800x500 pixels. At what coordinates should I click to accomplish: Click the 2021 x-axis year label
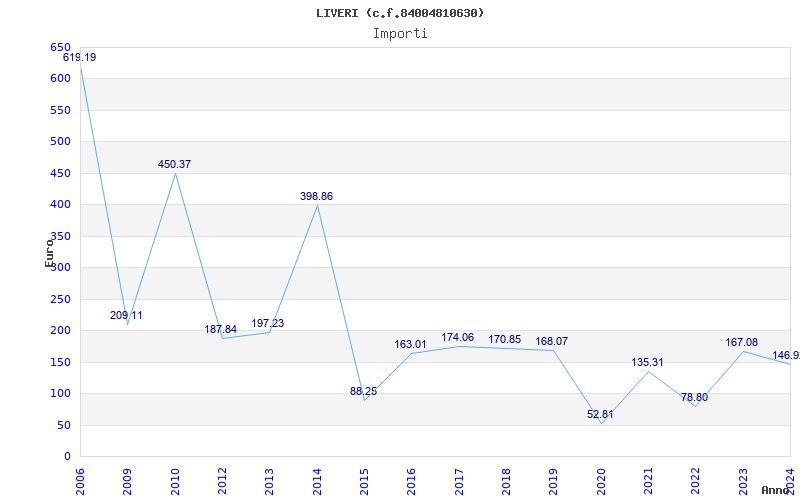648,482
